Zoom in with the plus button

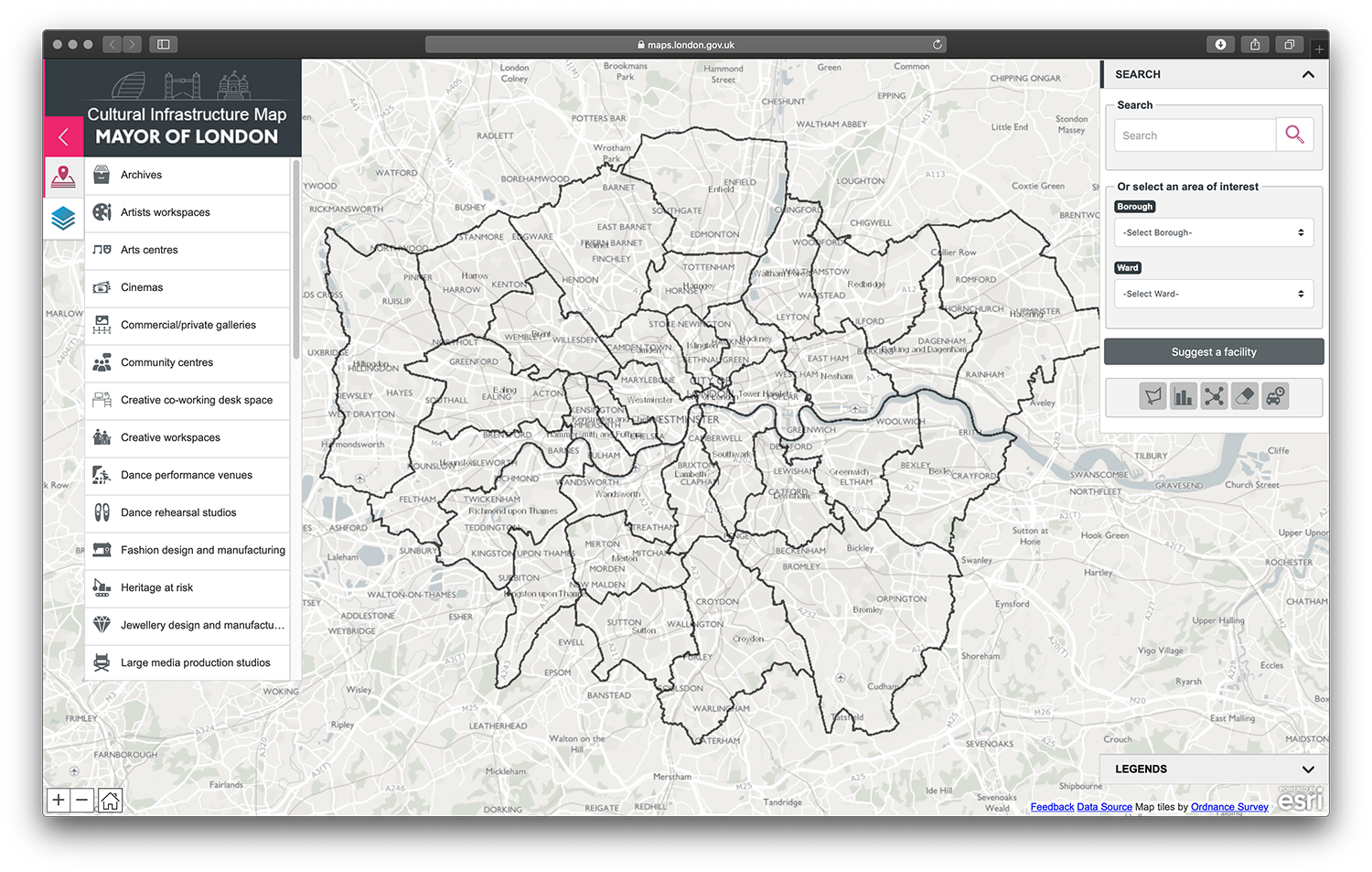click(59, 801)
